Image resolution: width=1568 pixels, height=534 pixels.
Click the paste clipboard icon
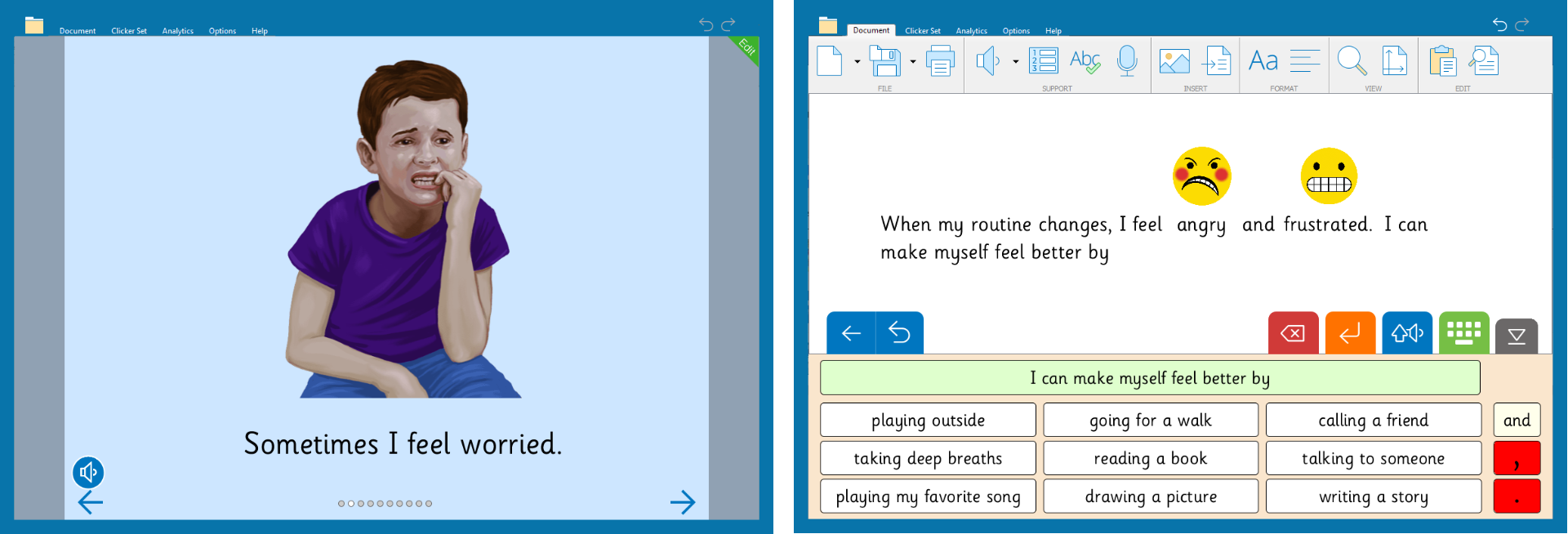click(x=1442, y=61)
